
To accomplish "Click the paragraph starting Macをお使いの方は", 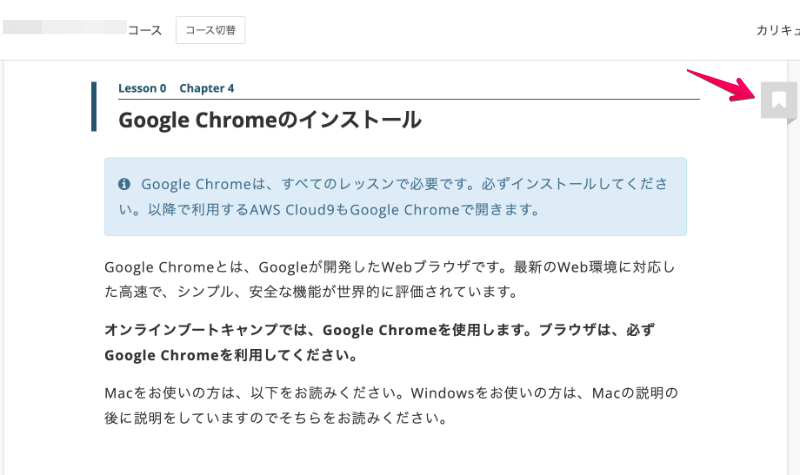I will coord(390,403).
